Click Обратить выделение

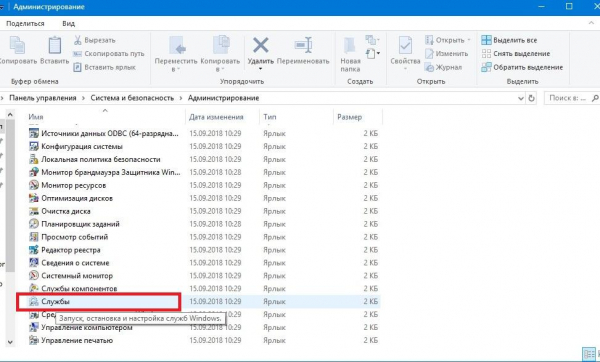[522, 67]
